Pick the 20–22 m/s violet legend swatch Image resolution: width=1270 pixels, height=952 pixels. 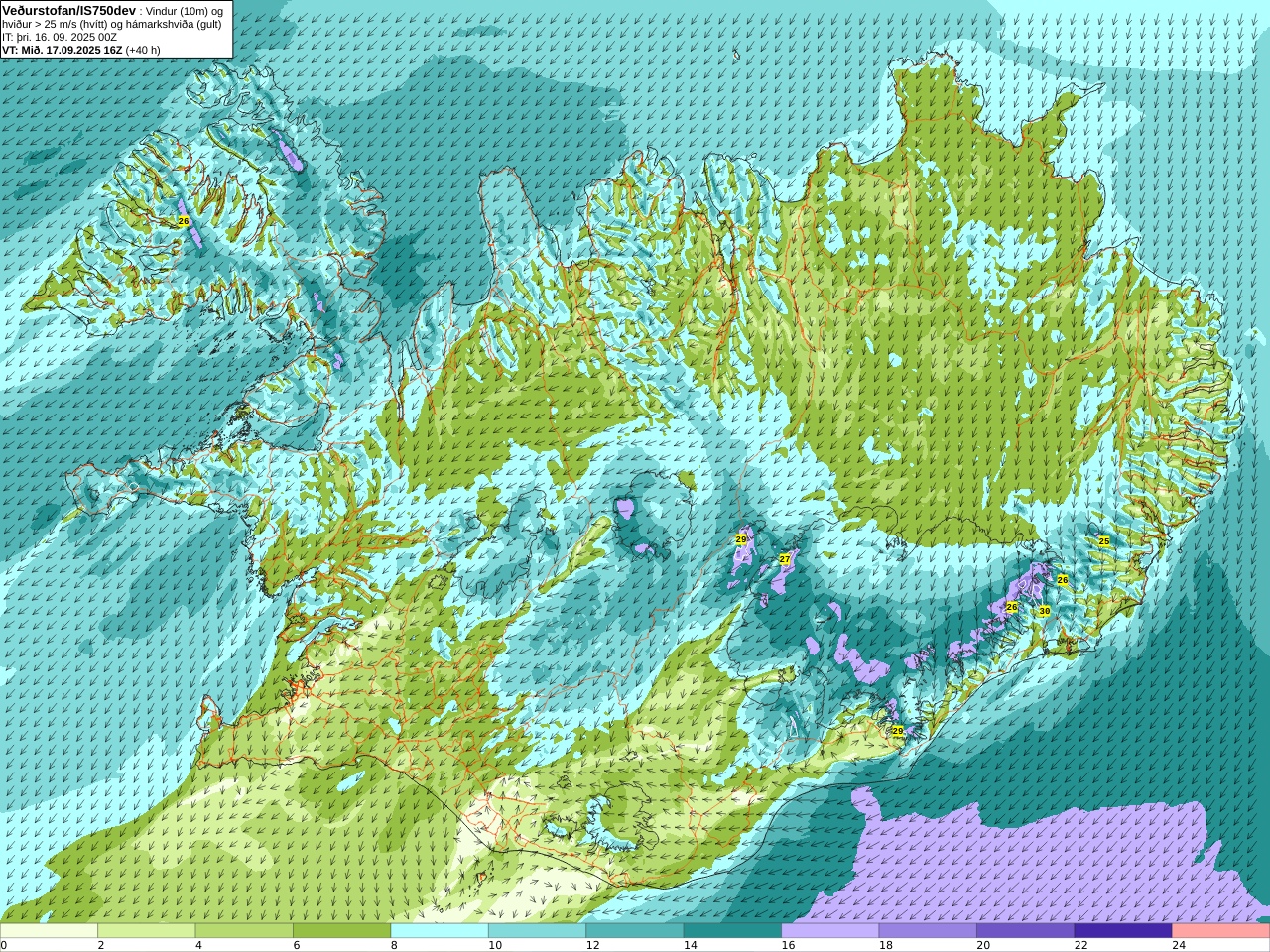pyautogui.click(x=1025, y=931)
